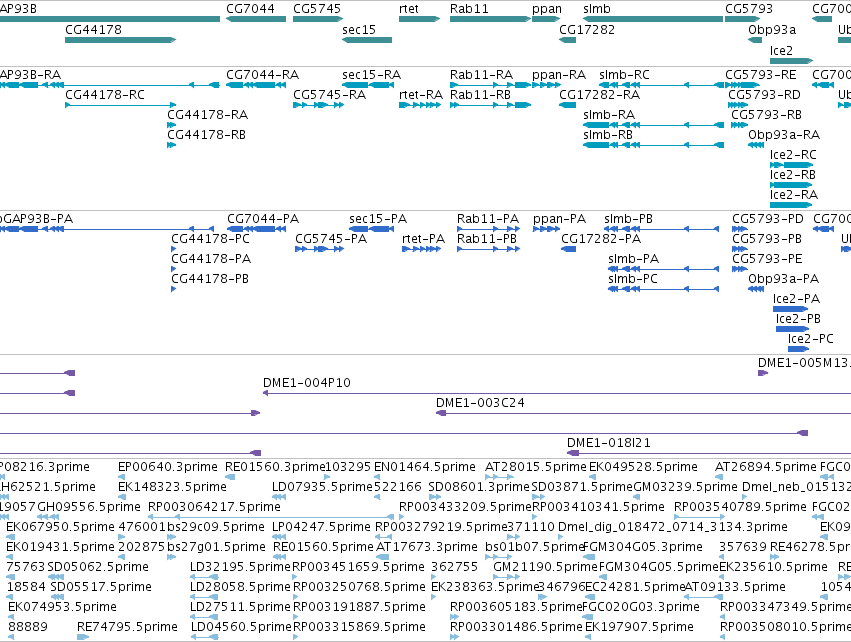Click the CG7044-PA protein label
The height and width of the screenshot is (642, 851).
(x=263, y=219)
